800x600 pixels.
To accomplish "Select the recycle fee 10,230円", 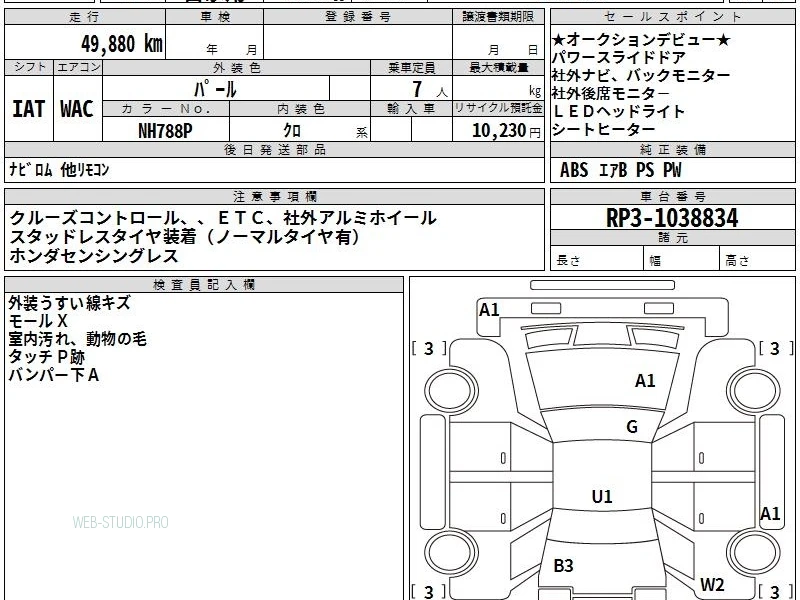I will click(x=506, y=131).
